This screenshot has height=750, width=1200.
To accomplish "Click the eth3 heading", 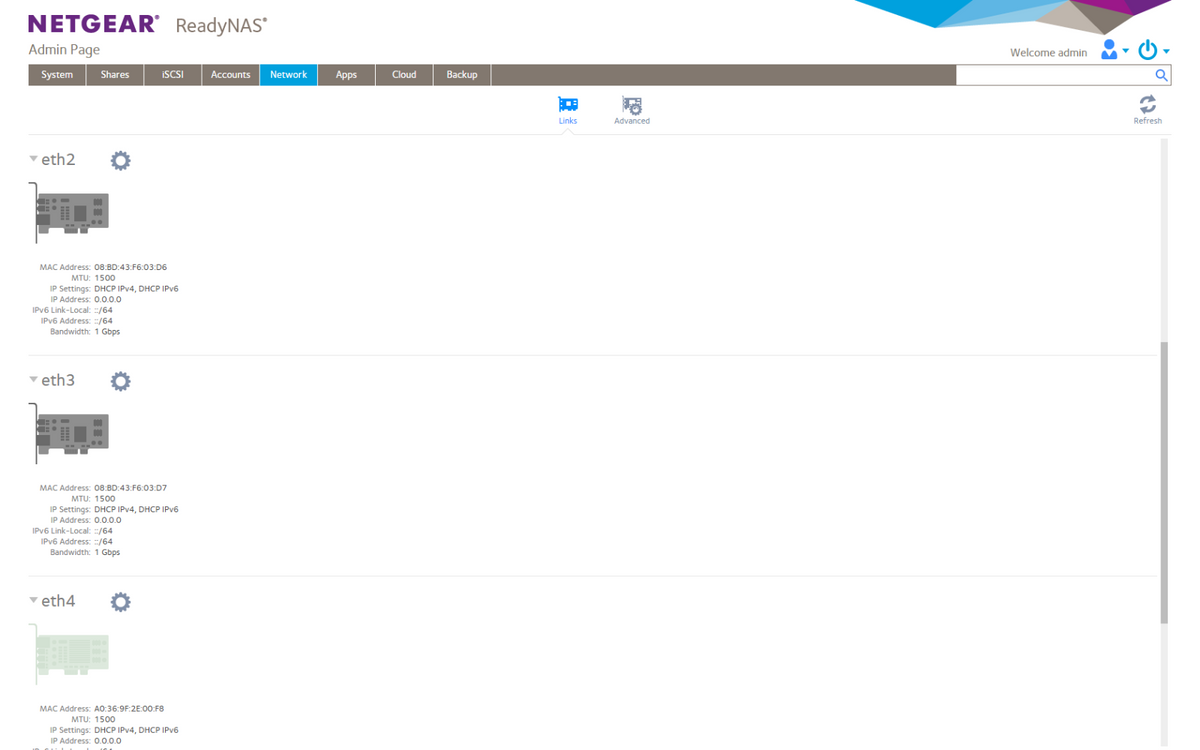I will click(58, 381).
